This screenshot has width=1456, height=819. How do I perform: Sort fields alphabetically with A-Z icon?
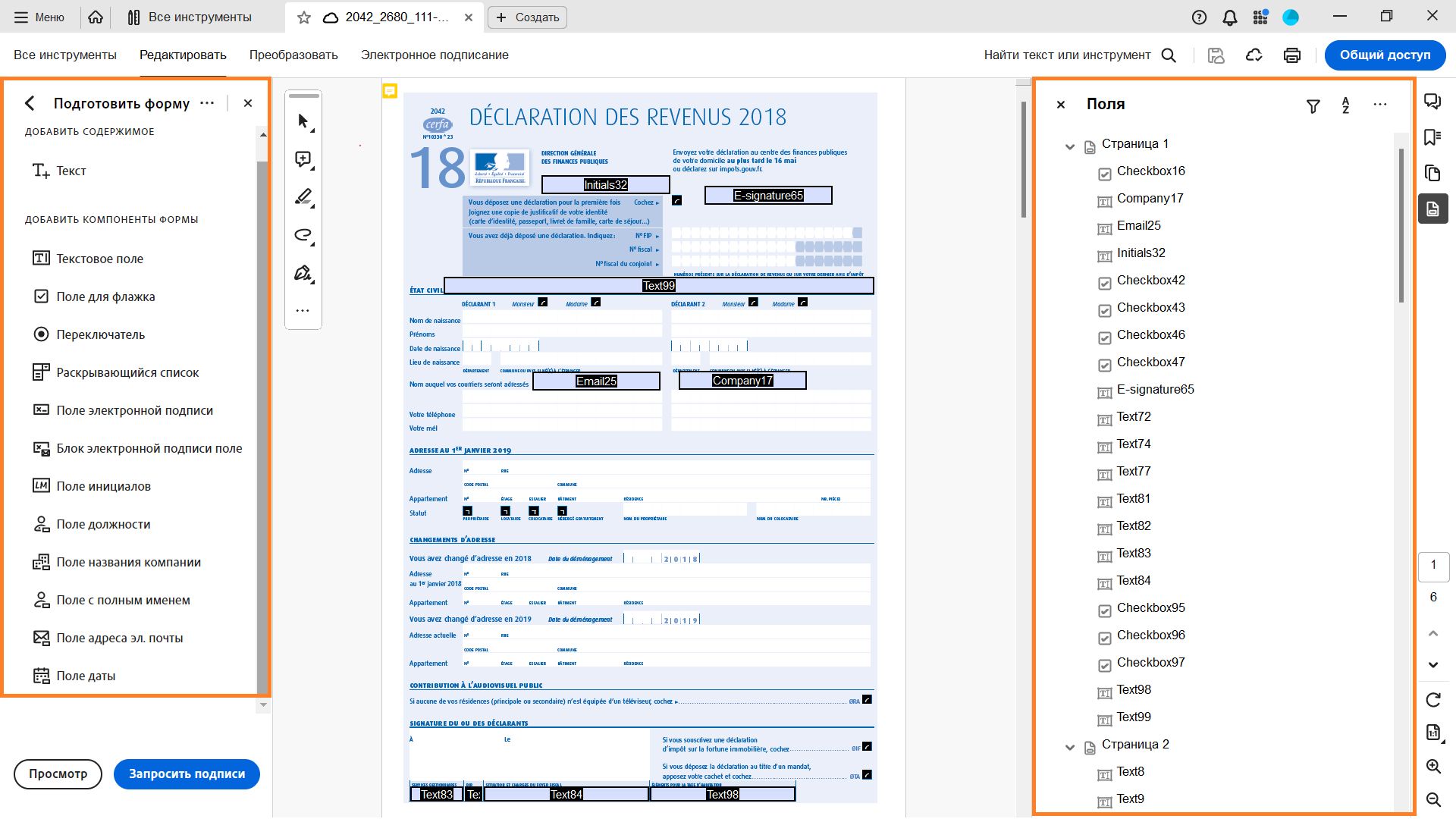[1346, 105]
